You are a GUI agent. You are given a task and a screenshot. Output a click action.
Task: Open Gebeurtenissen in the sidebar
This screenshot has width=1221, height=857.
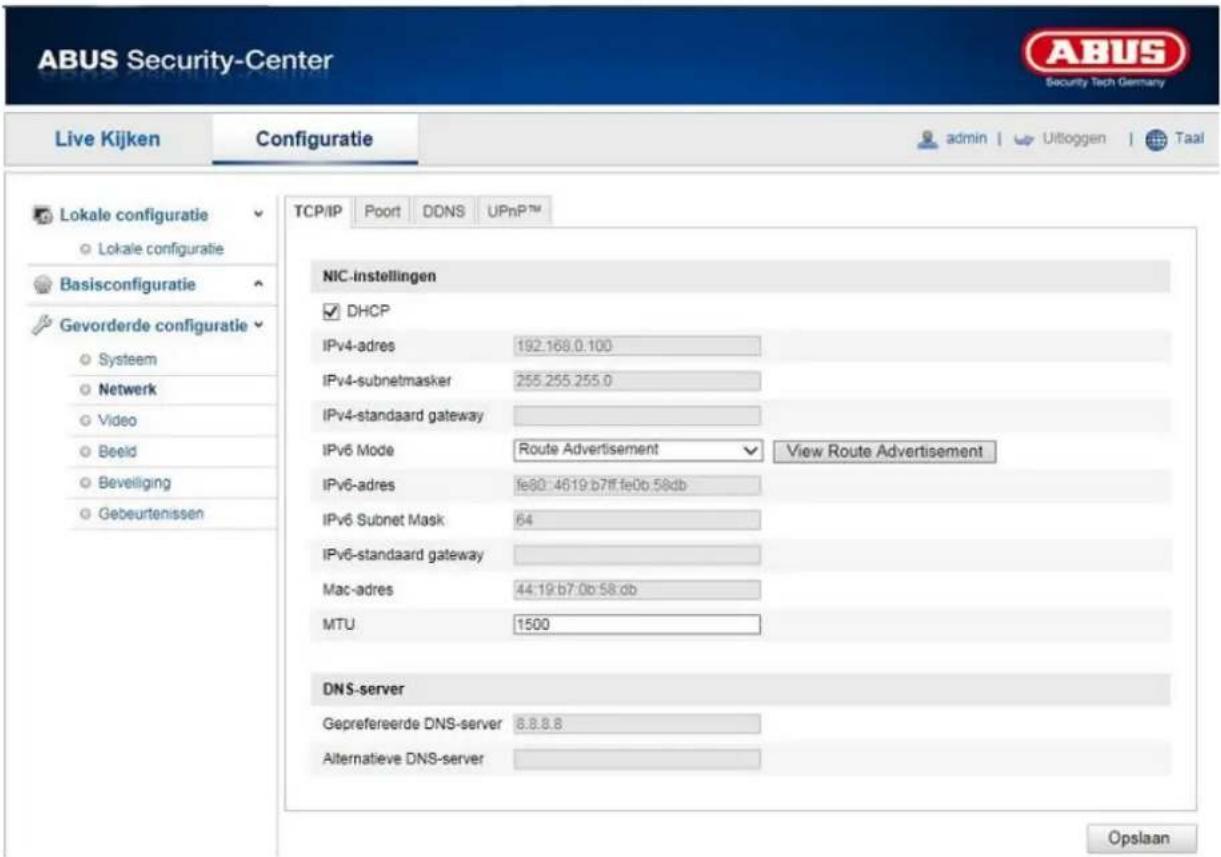point(151,514)
